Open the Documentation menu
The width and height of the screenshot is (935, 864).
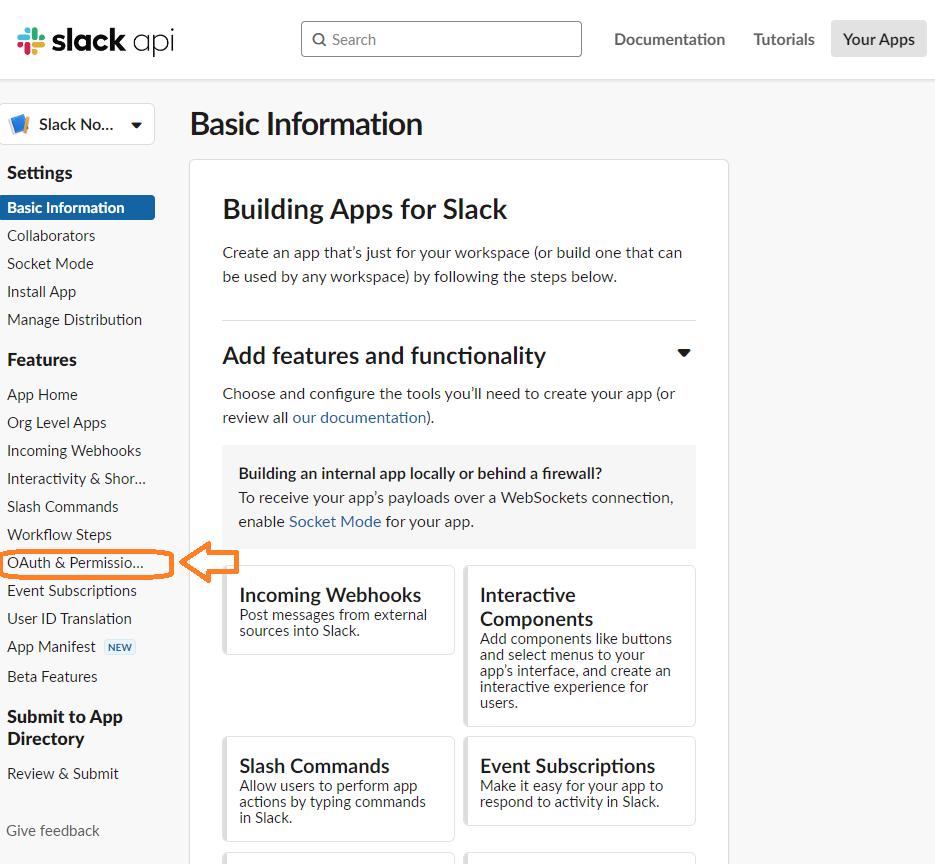point(669,40)
